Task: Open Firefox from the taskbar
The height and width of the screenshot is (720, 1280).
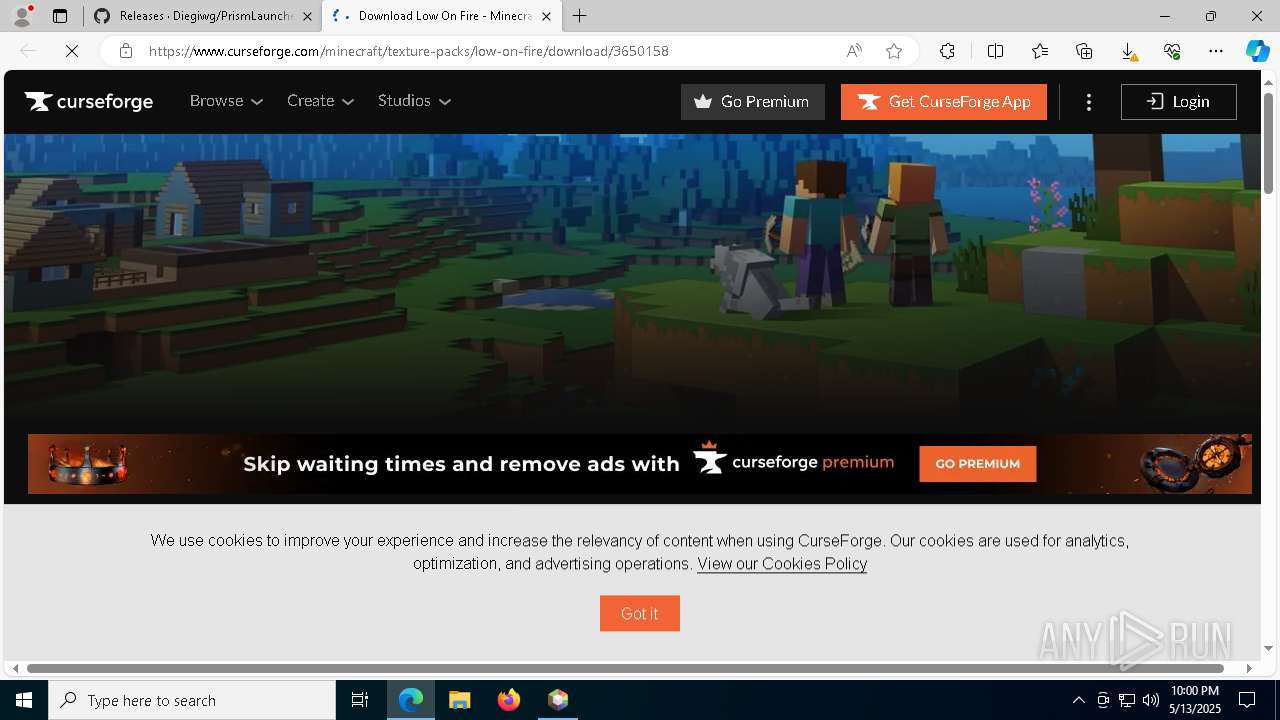Action: 509,700
